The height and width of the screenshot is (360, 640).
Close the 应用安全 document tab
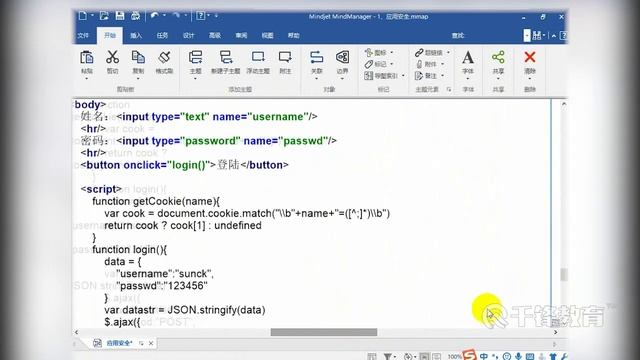coord(151,343)
